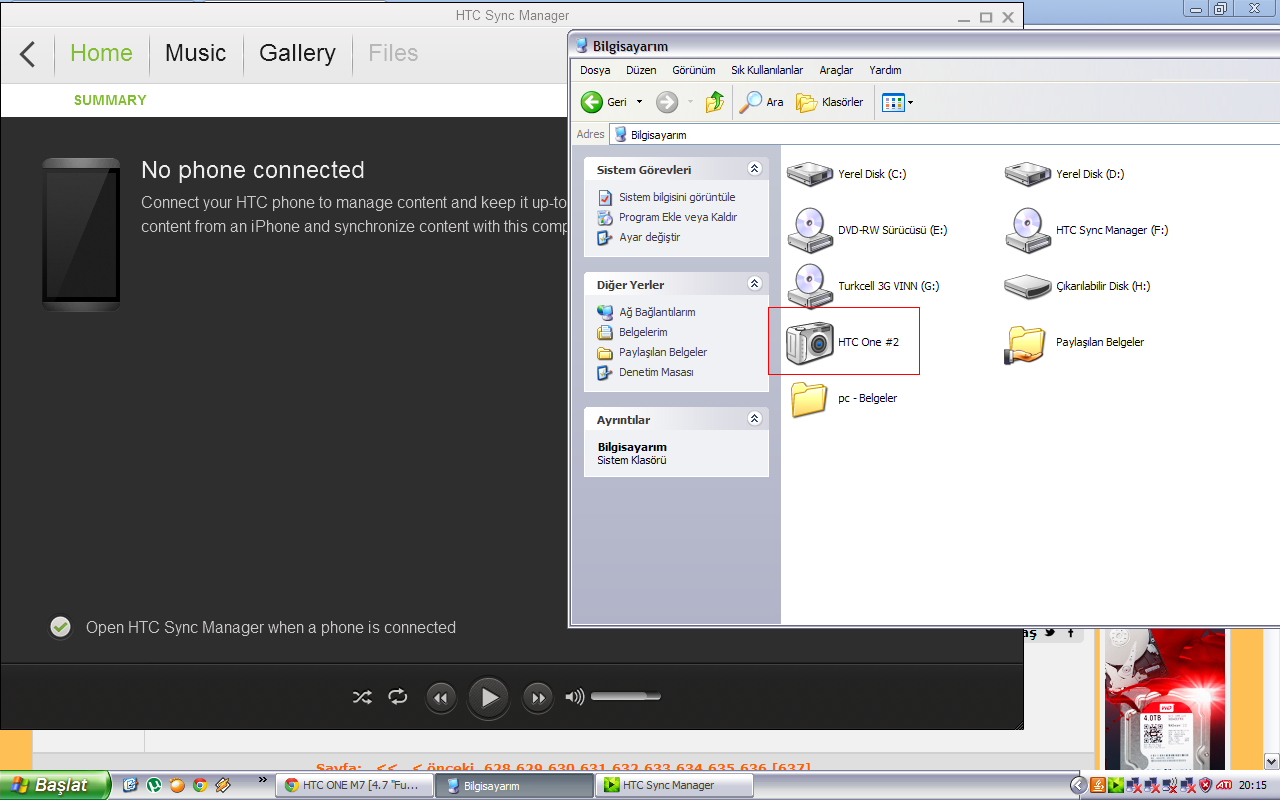1280x800 pixels.
Task: Toggle shuffle in the player bar
Action: 362,697
